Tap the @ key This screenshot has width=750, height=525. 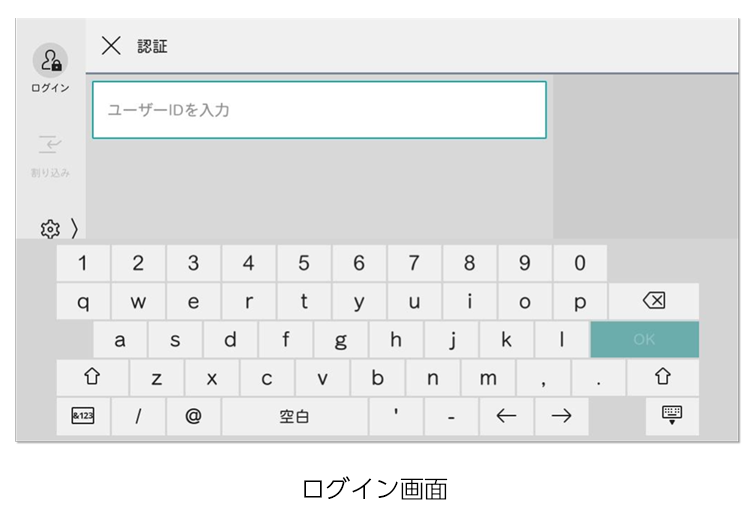tap(193, 416)
